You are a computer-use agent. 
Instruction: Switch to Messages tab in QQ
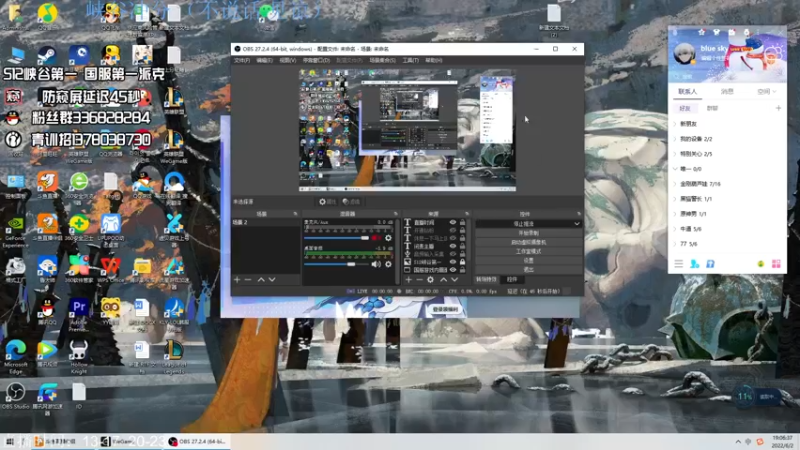tap(727, 92)
